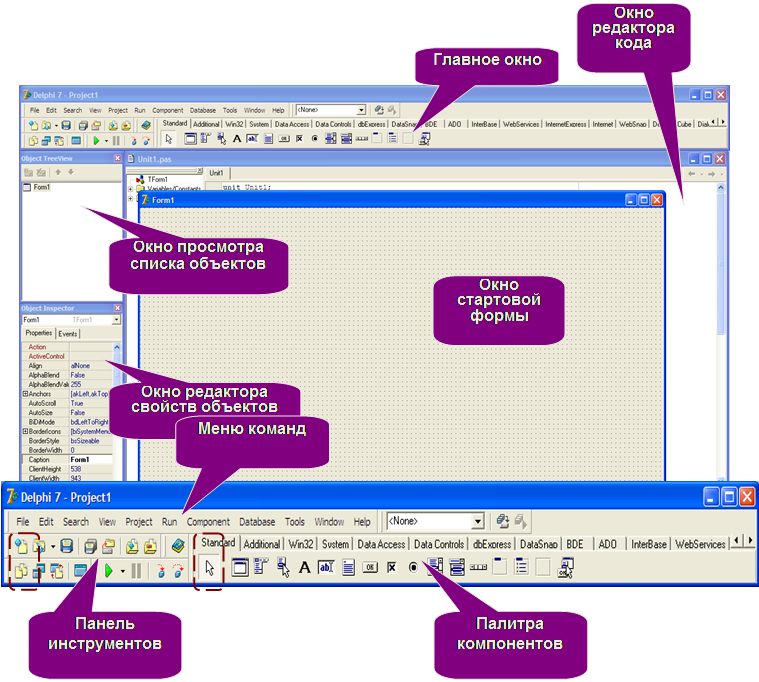
Task: Click Trace Into icon in enlarged toolbar
Action: [161, 571]
